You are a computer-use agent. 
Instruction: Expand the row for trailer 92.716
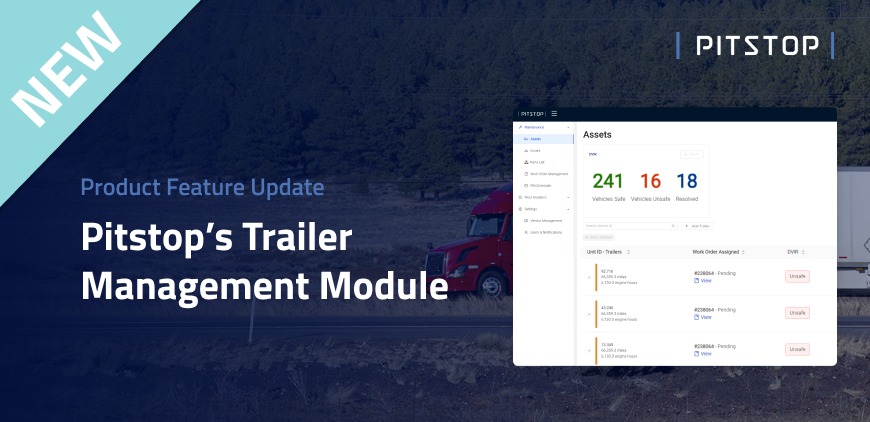589,277
